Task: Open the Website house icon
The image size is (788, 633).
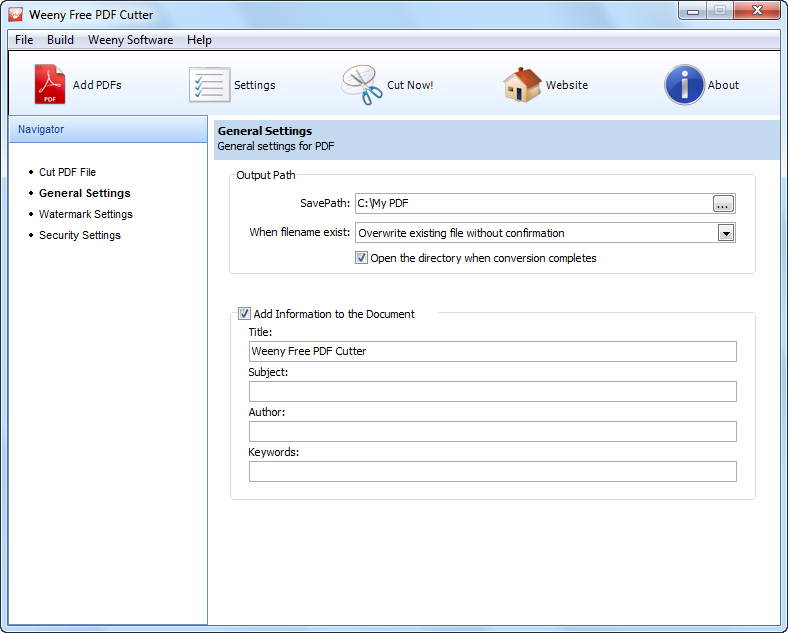Action: point(522,85)
